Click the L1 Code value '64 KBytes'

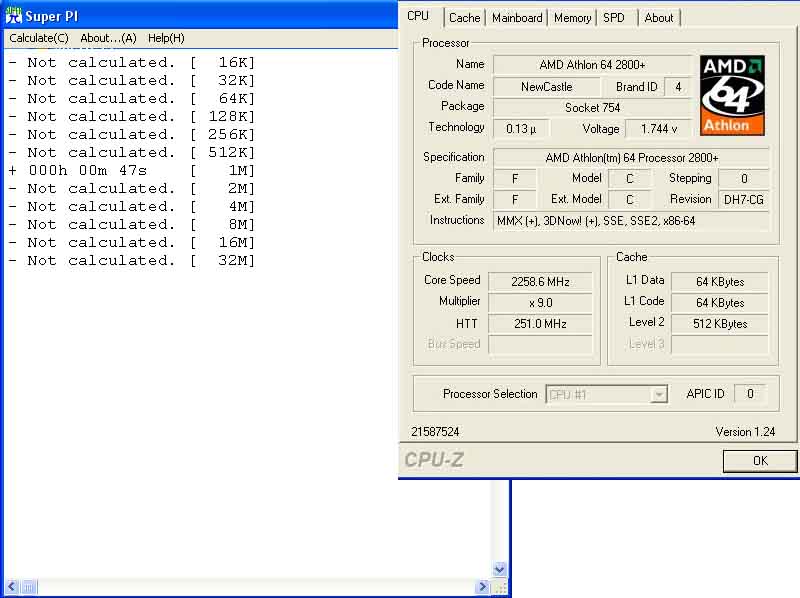(719, 303)
